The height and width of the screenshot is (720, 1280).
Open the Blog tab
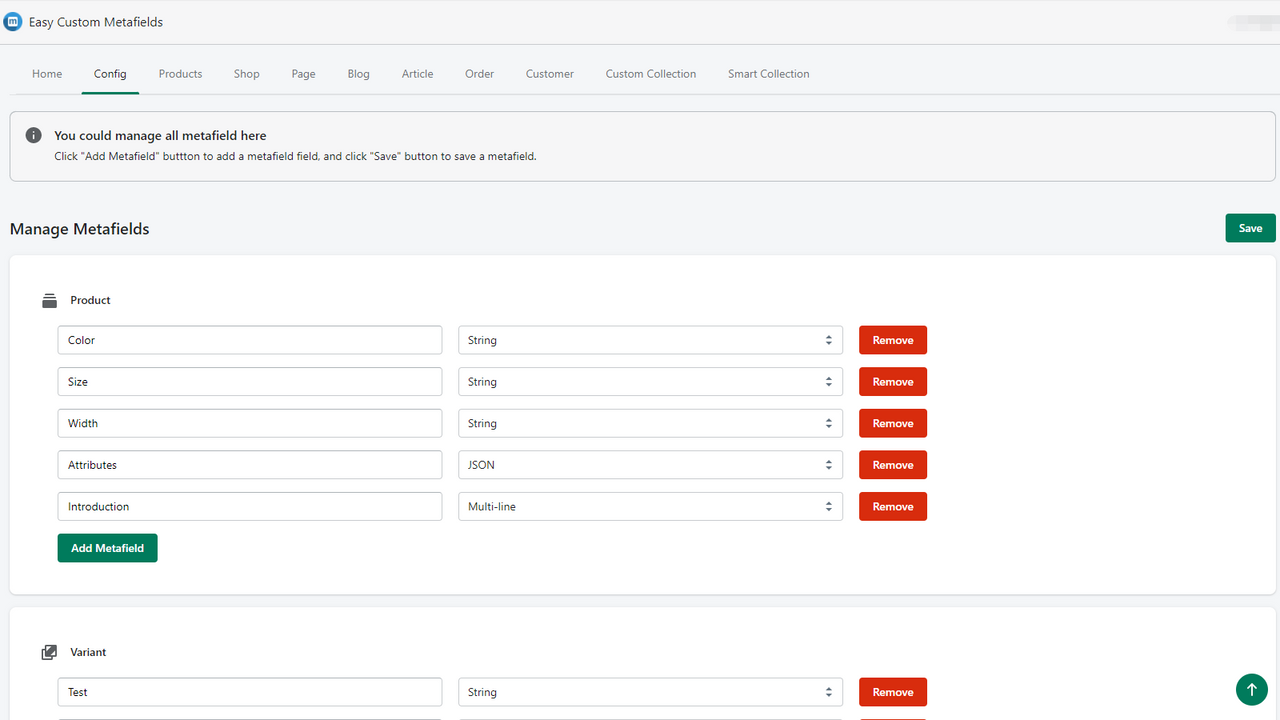click(359, 74)
